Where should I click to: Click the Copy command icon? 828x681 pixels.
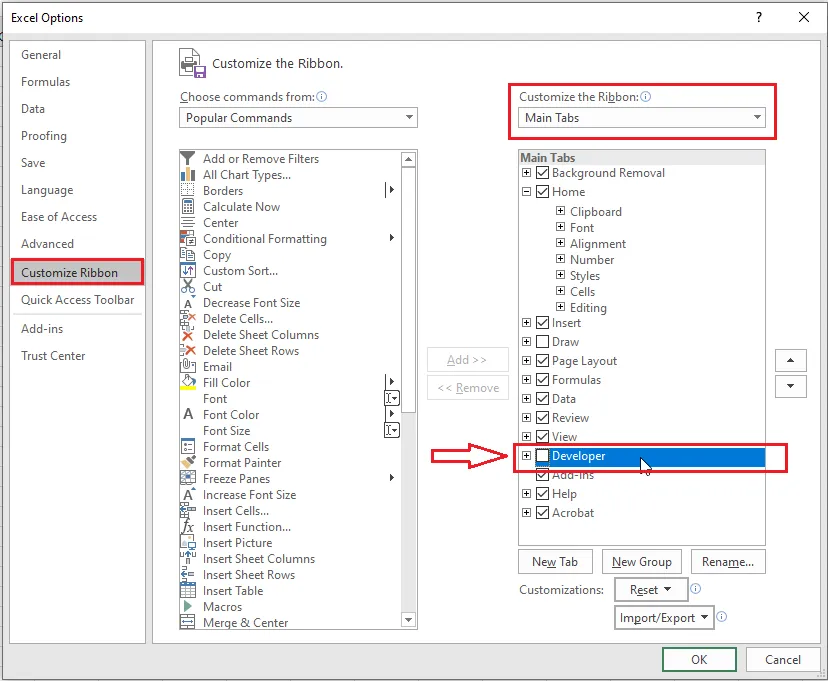187,254
